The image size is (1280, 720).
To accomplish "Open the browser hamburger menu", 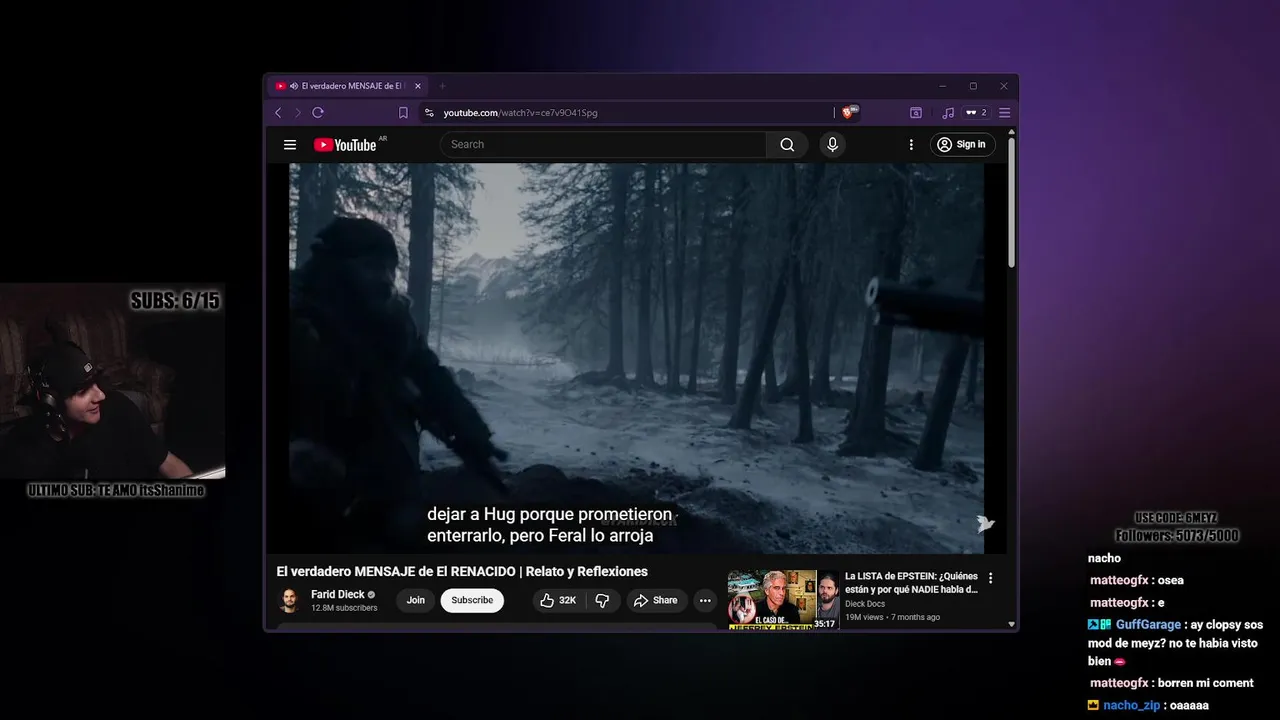I will coord(1005,113).
